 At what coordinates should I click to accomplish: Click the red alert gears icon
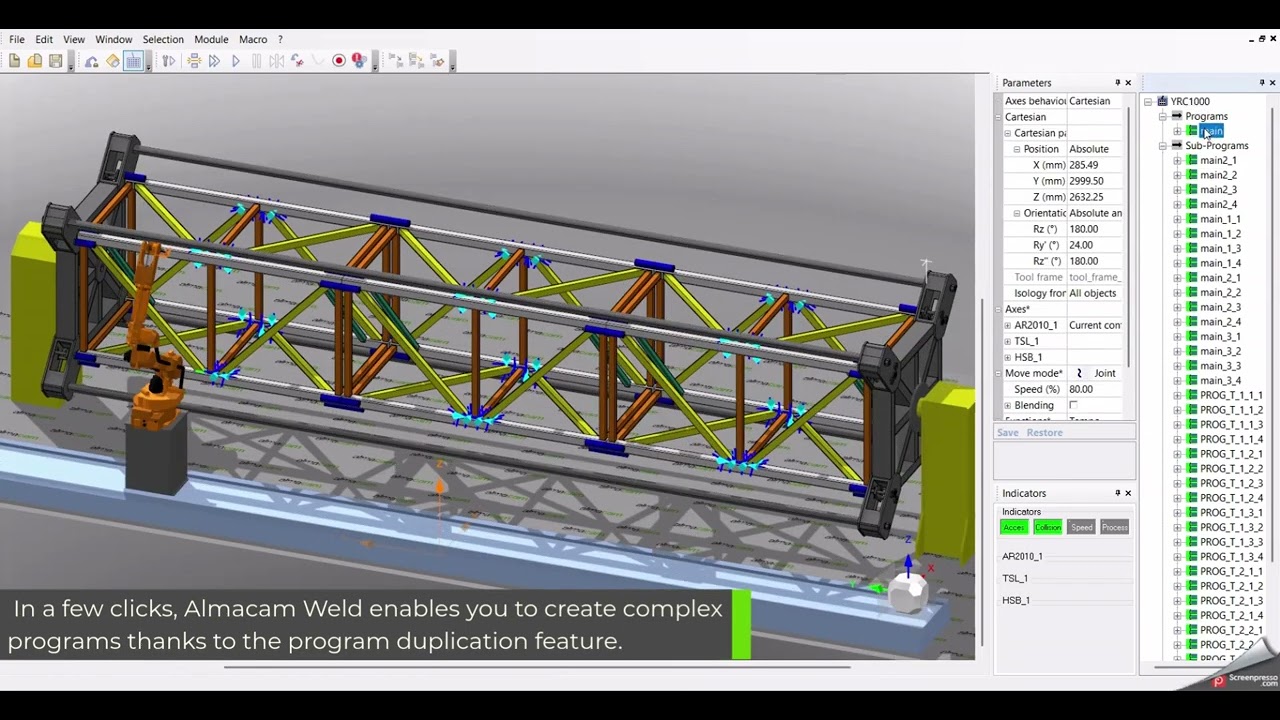click(359, 61)
